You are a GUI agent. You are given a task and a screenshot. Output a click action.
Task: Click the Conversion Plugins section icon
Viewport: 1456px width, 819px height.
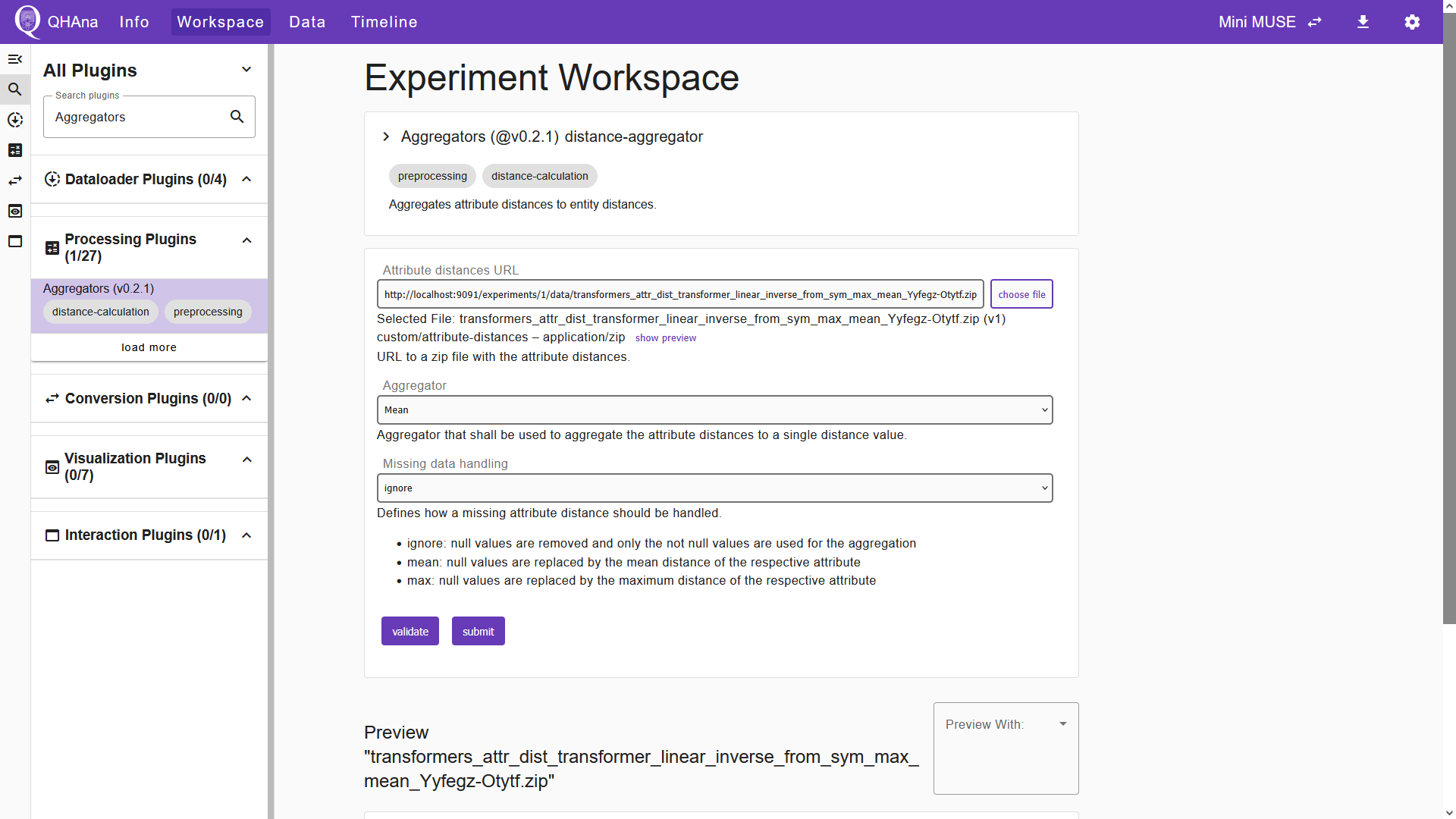(52, 398)
